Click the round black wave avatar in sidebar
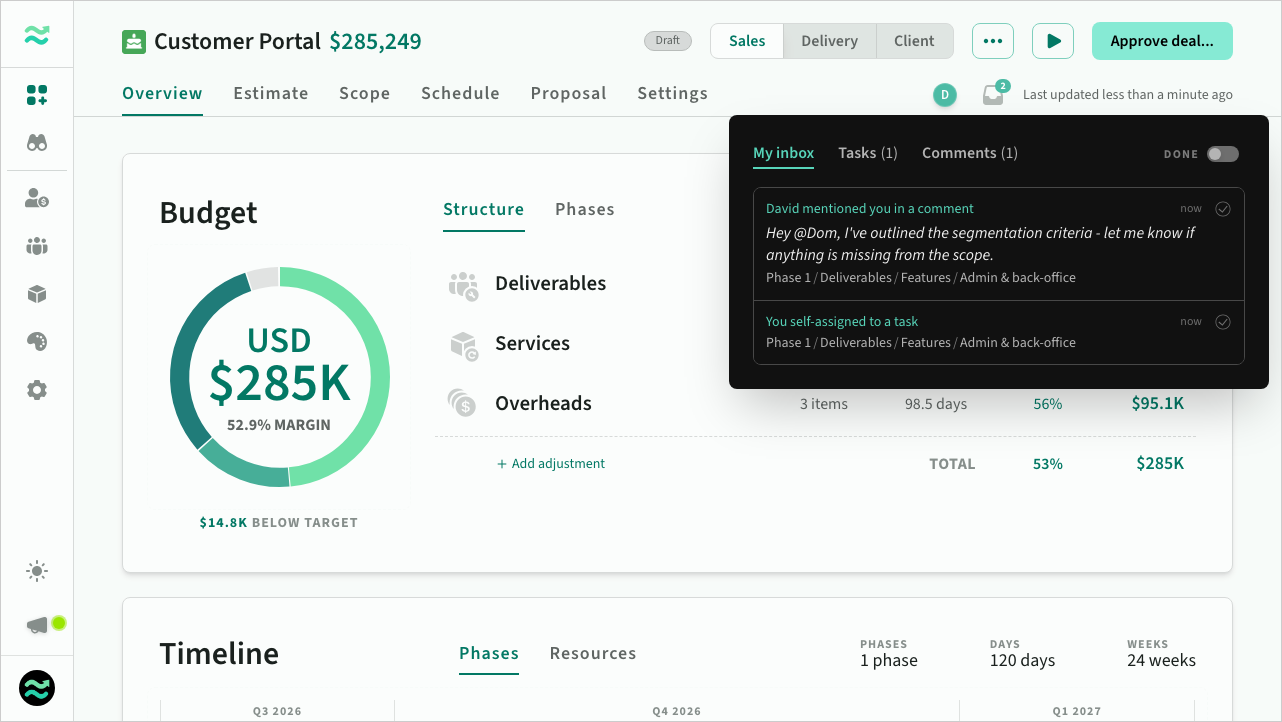The image size is (1282, 722). pos(37,688)
